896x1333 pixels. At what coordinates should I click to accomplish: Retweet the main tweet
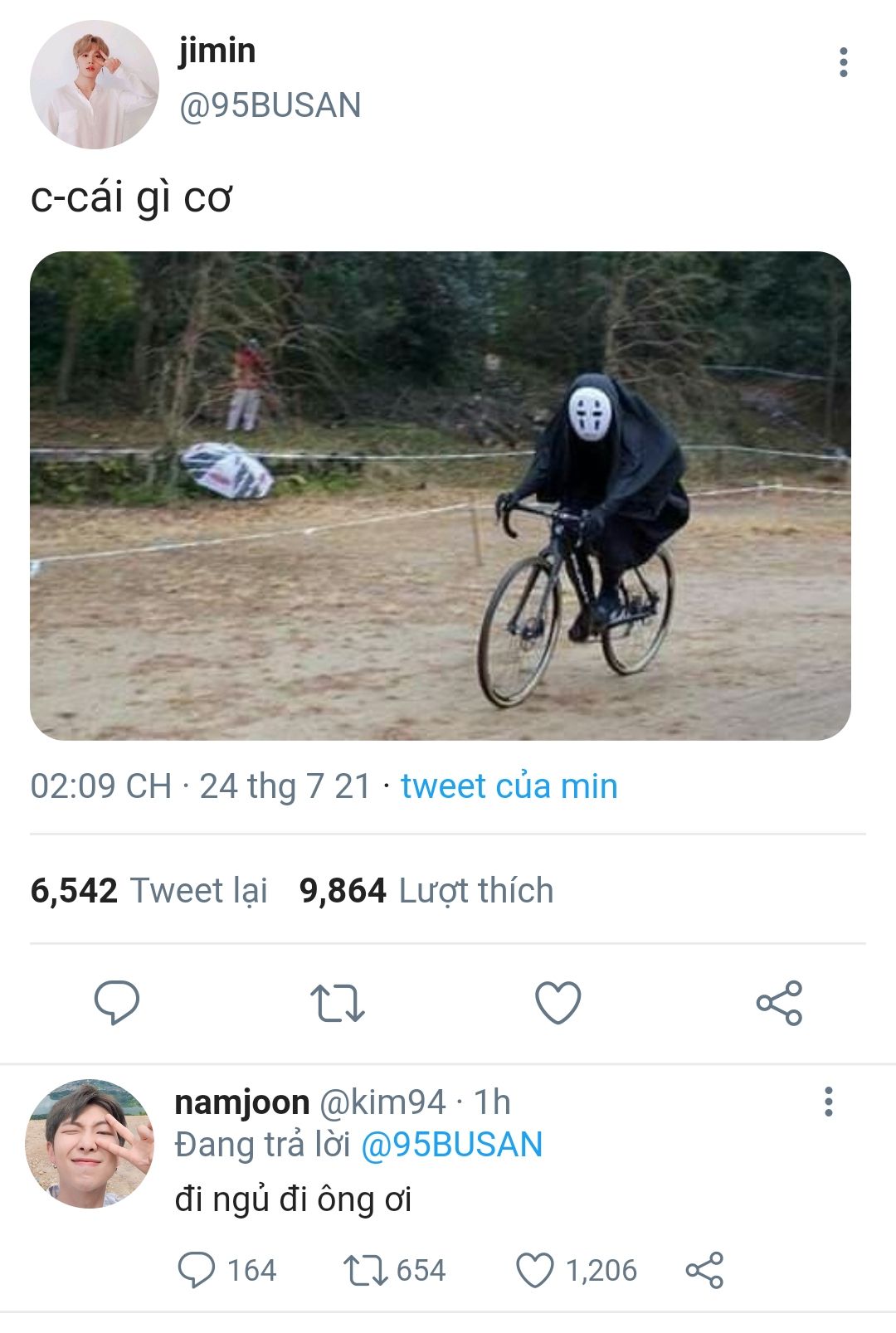tap(337, 1002)
